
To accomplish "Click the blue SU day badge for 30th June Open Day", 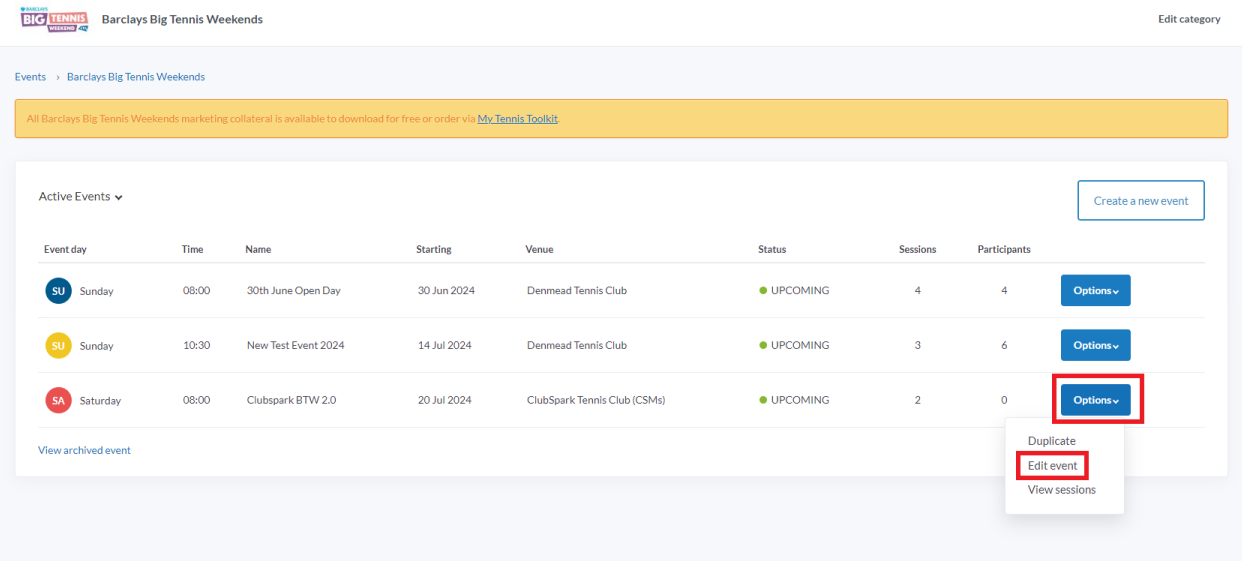I will tap(58, 291).
